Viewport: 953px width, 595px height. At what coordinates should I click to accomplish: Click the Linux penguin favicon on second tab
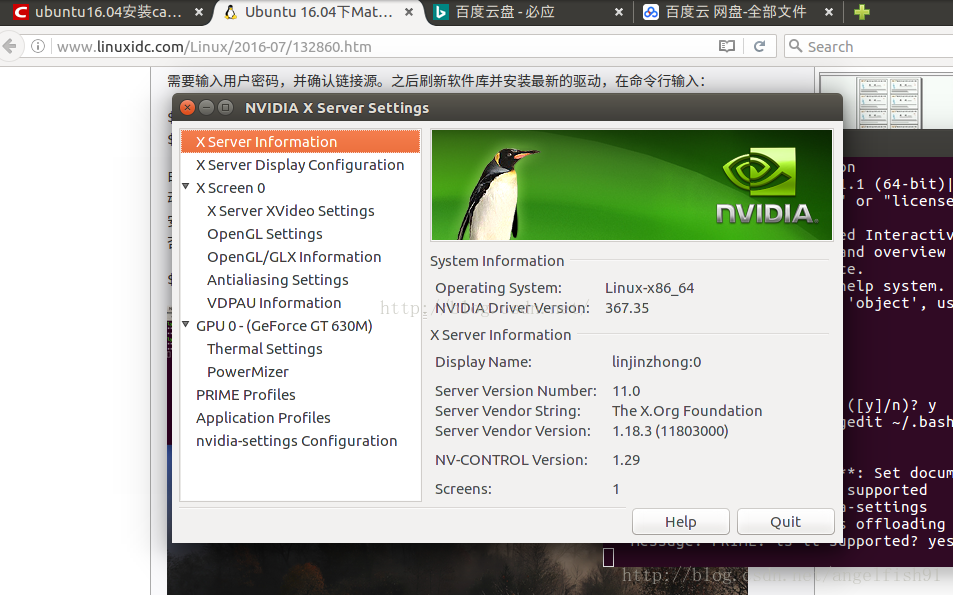[x=230, y=12]
